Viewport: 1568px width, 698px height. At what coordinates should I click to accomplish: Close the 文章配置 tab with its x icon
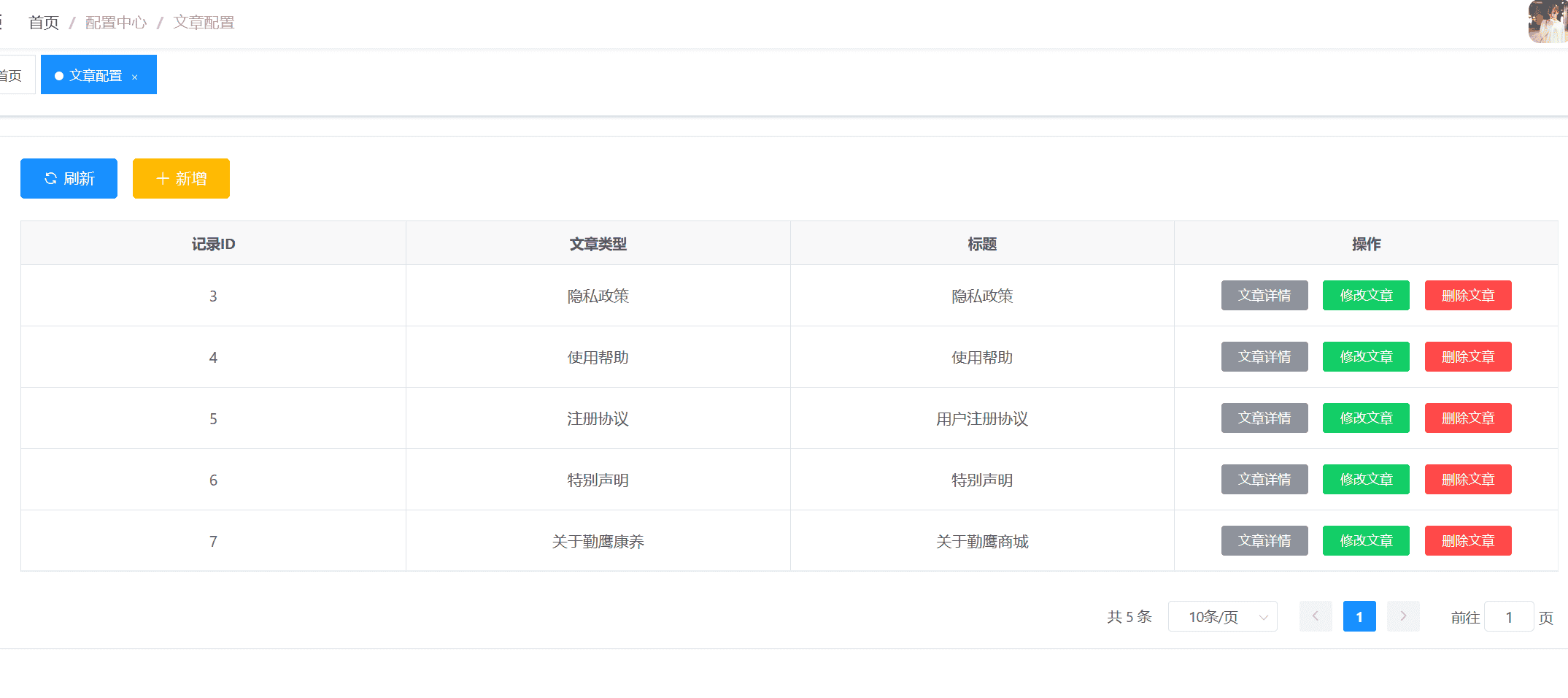pos(134,76)
